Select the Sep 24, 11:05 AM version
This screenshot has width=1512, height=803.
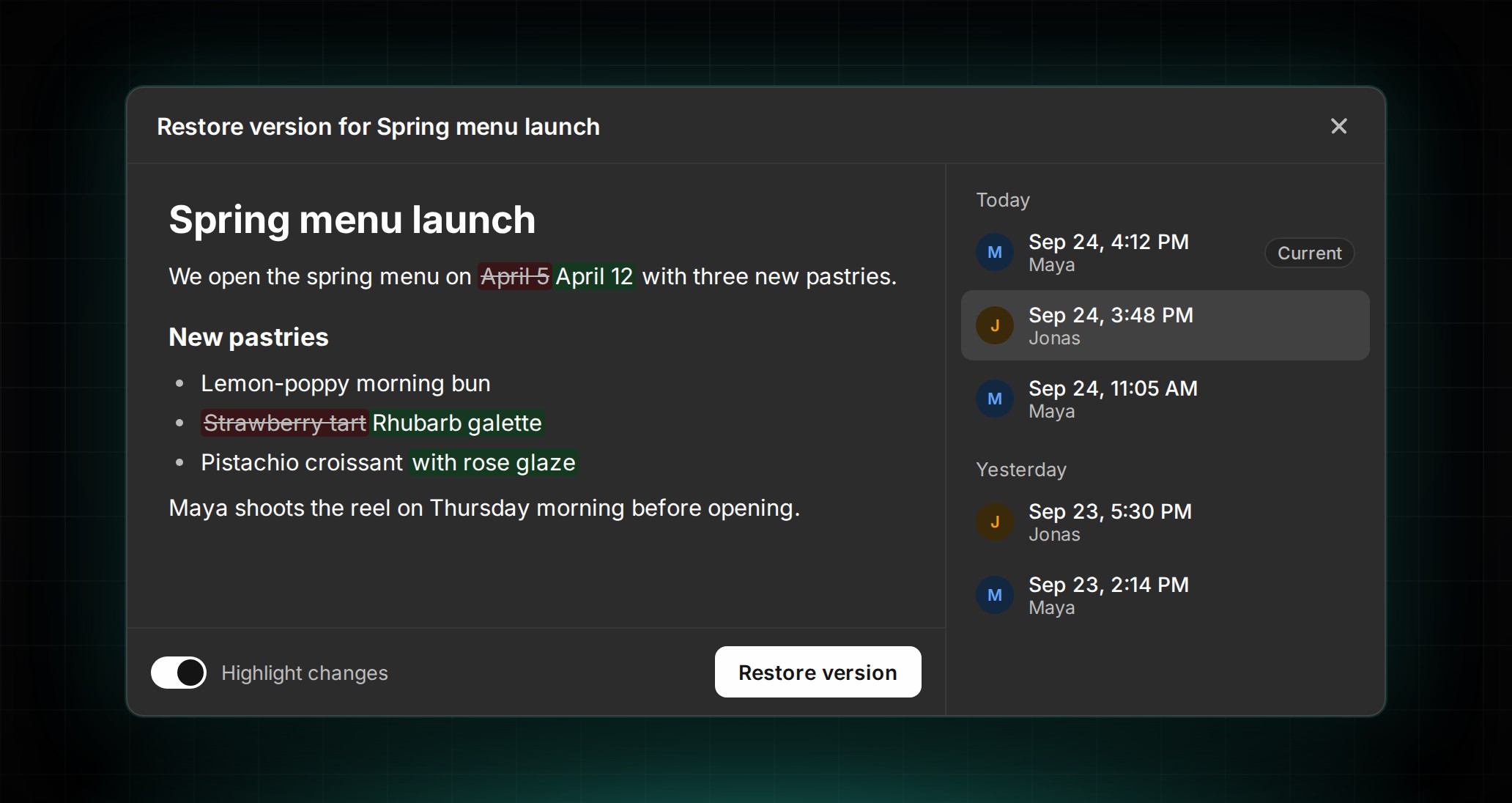(1165, 399)
